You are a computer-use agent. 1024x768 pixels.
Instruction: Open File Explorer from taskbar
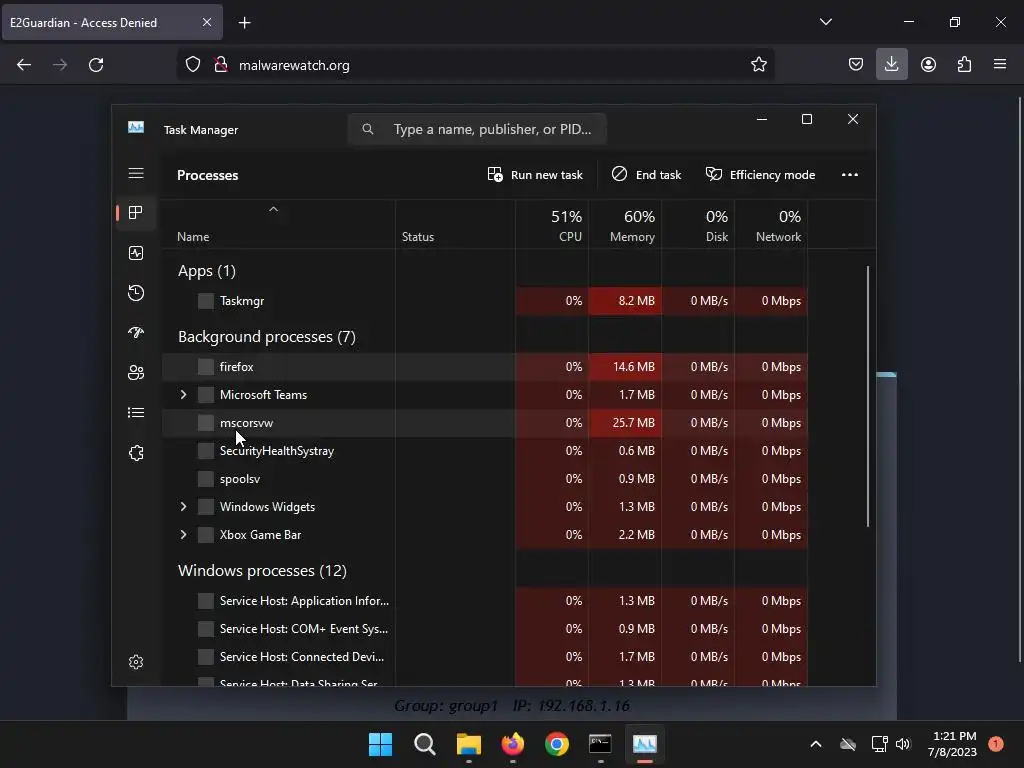pos(468,744)
